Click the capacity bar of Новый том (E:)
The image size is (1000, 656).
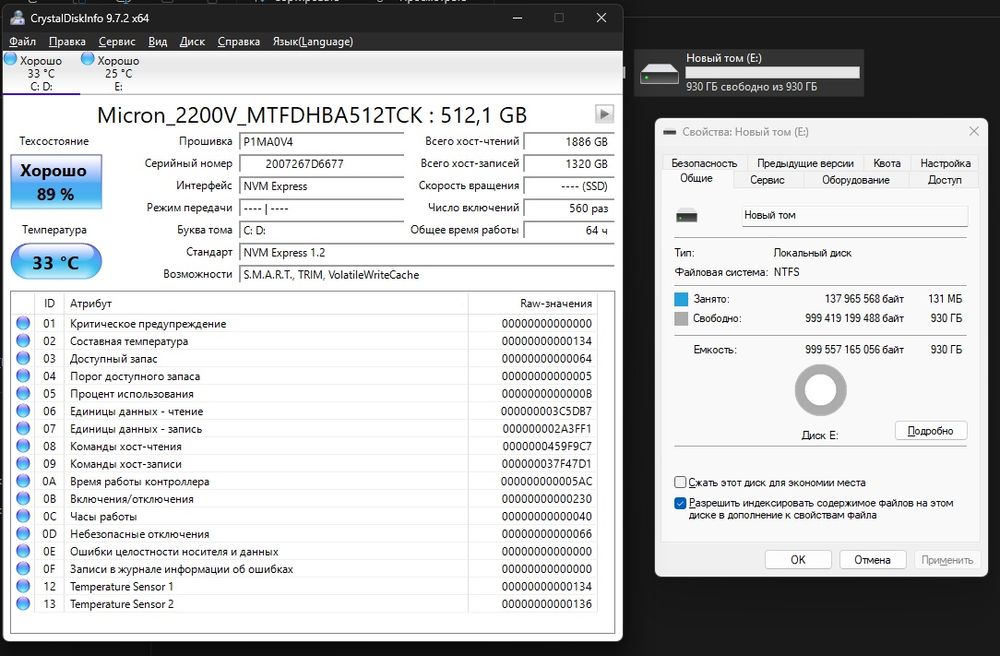[x=772, y=73]
